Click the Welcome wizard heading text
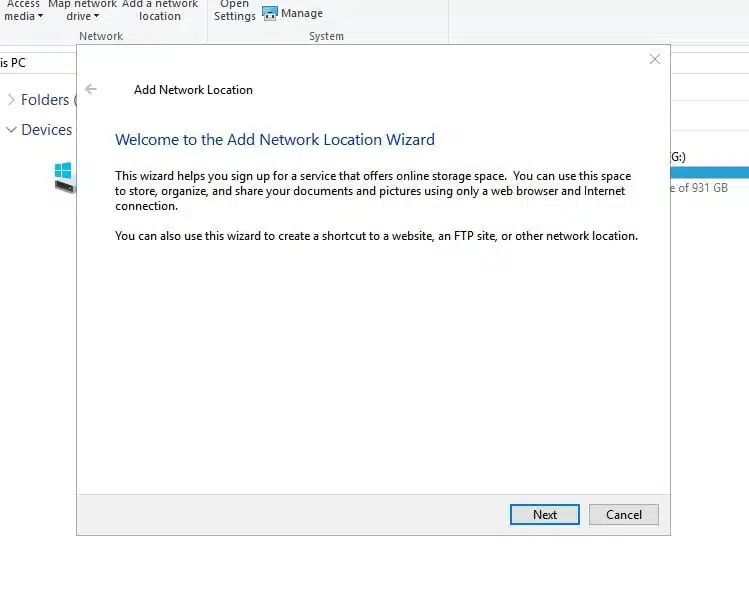The image size is (749, 590). click(275, 140)
